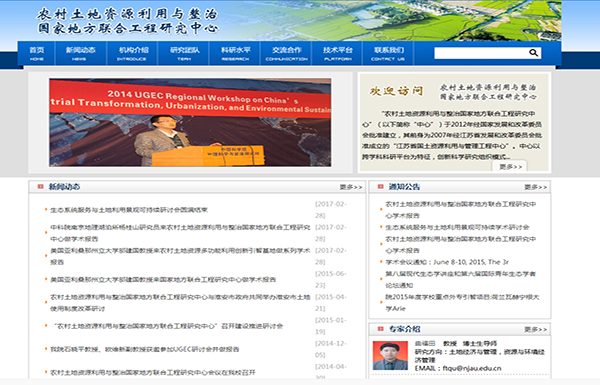This screenshot has width=600, height=385.
Task: Click 更多>> in the 专家介绍 header
Action: coord(536,330)
